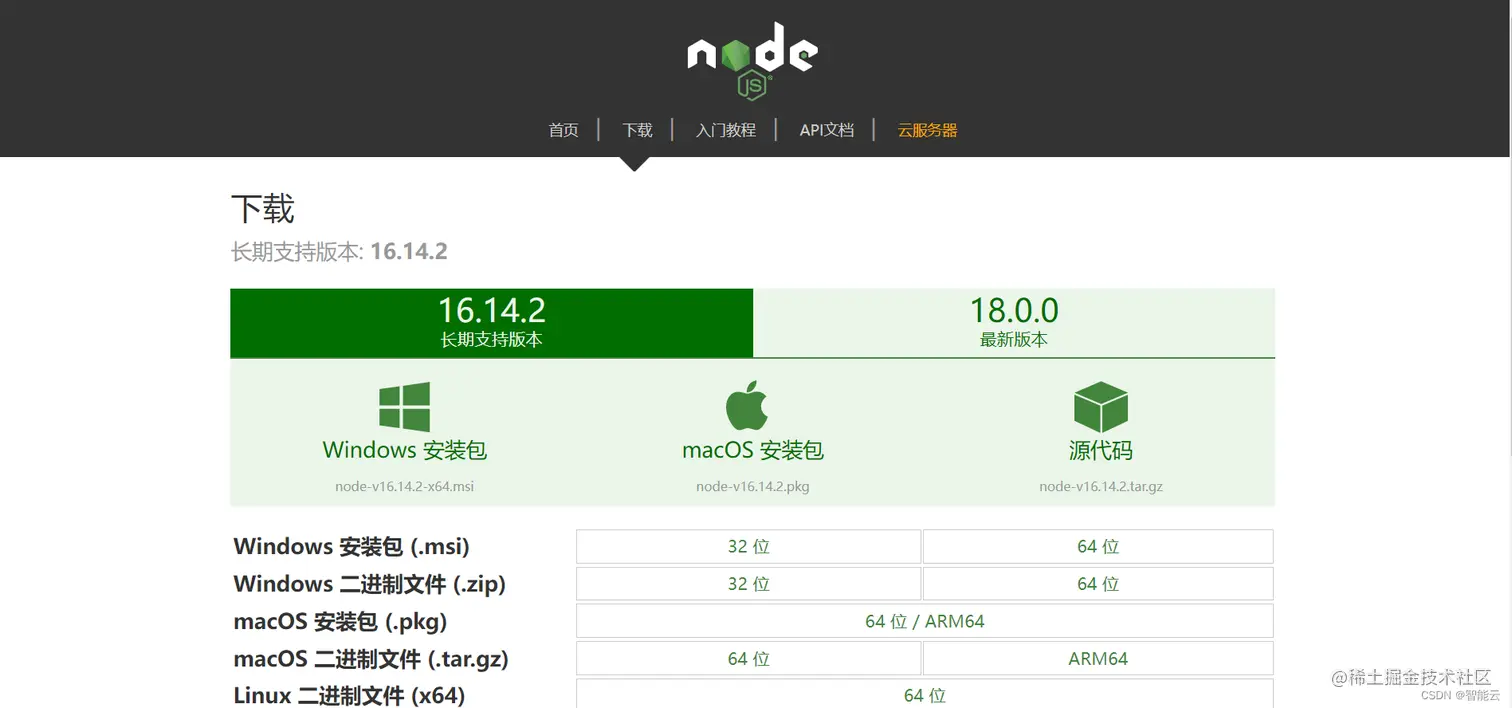Open the 入门教程 navigation item
Screen dimensions: 1512x708
pos(725,130)
